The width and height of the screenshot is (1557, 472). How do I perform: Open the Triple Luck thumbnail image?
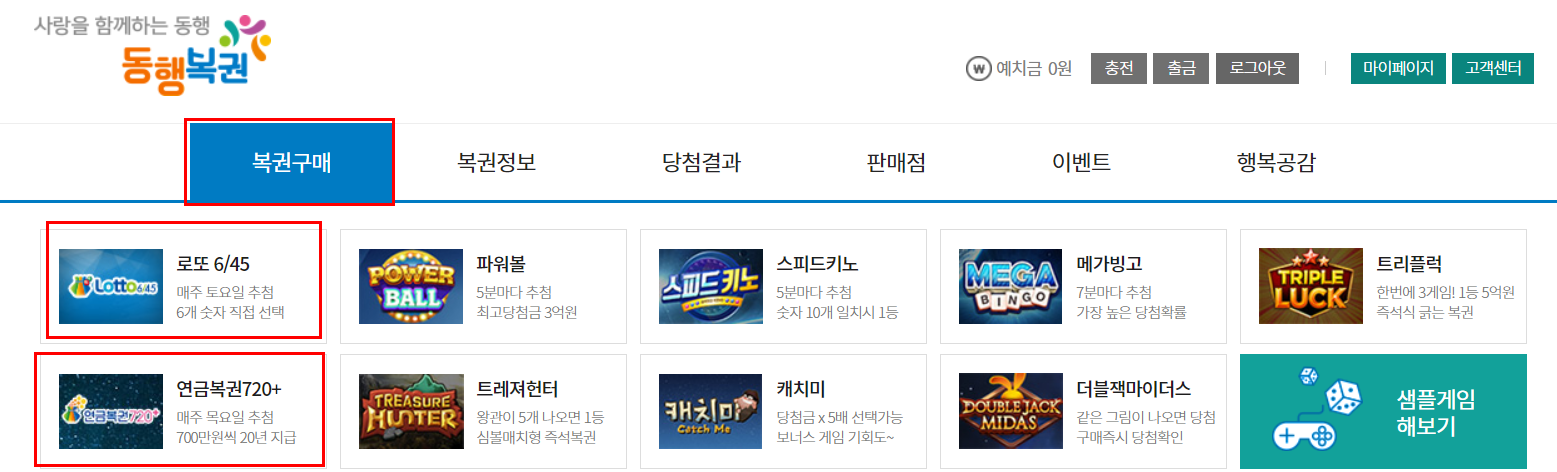(1311, 286)
